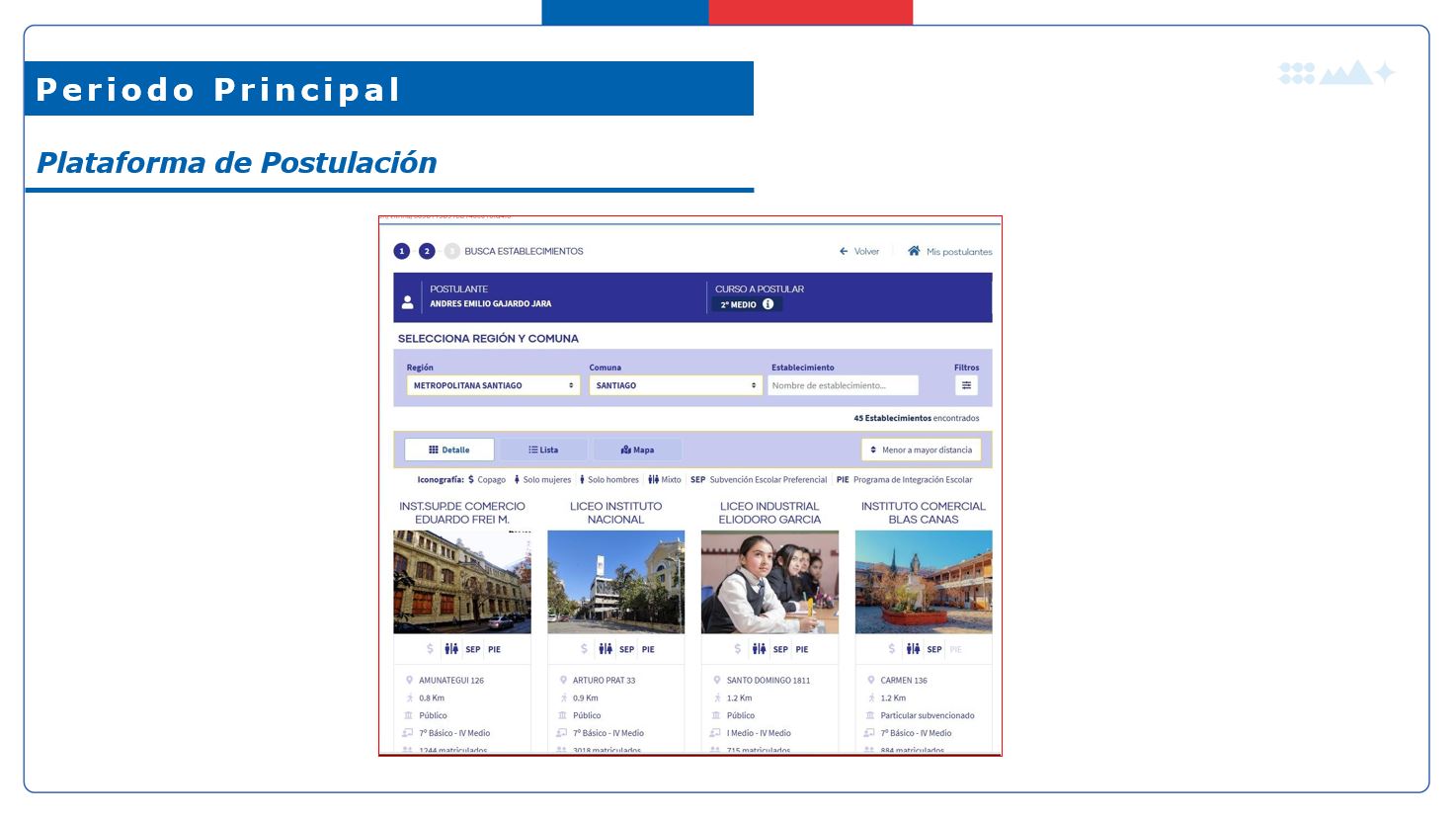Click the Mixto icon on Liceo Instituto Nacional card
This screenshot has height=819, width=1456.
point(606,649)
